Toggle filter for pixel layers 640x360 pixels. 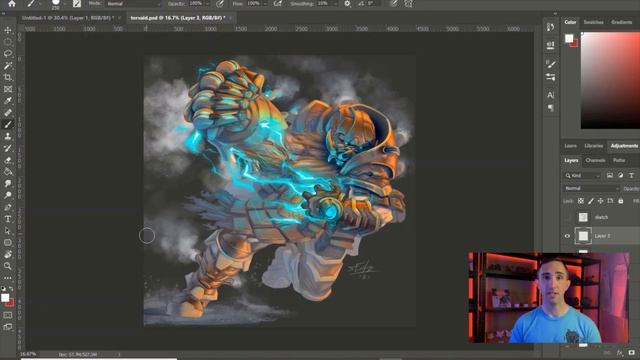tap(609, 176)
